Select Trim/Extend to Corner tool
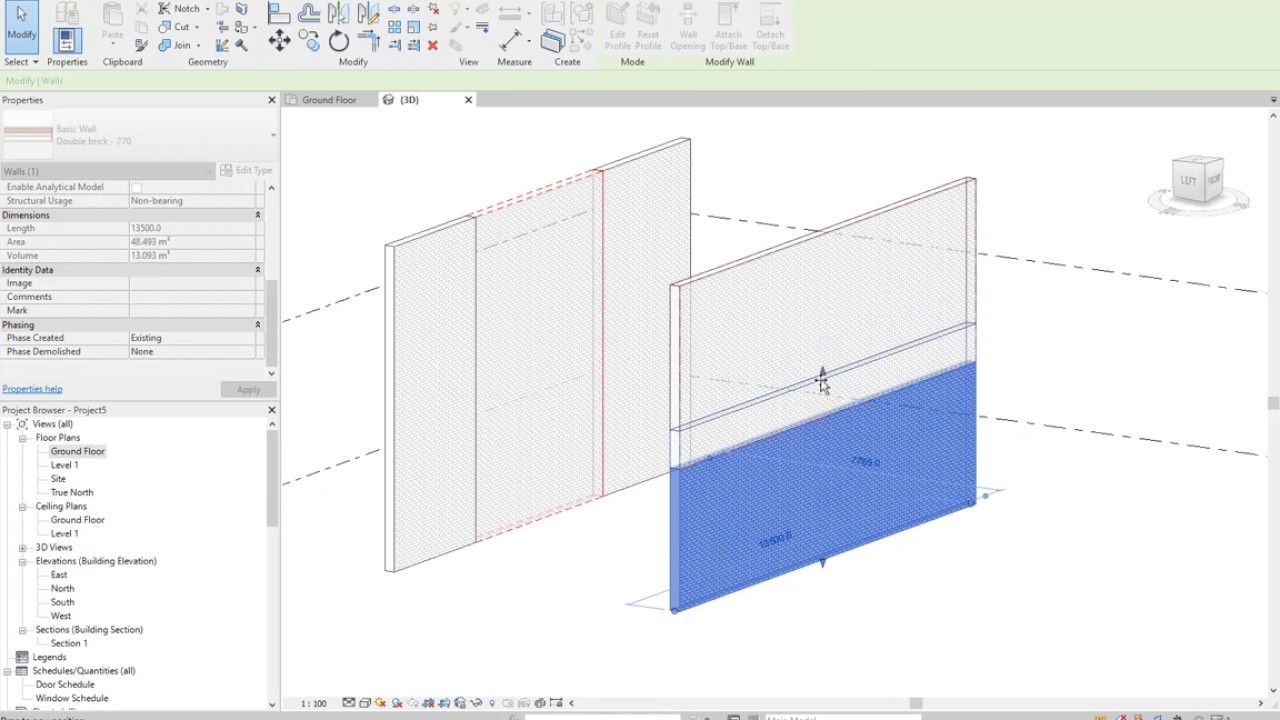 point(369,41)
